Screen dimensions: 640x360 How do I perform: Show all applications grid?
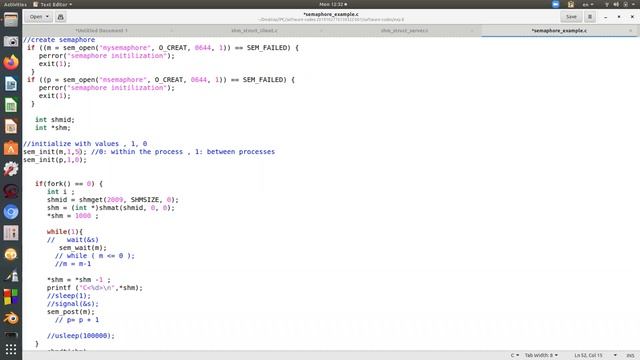tap(11, 349)
